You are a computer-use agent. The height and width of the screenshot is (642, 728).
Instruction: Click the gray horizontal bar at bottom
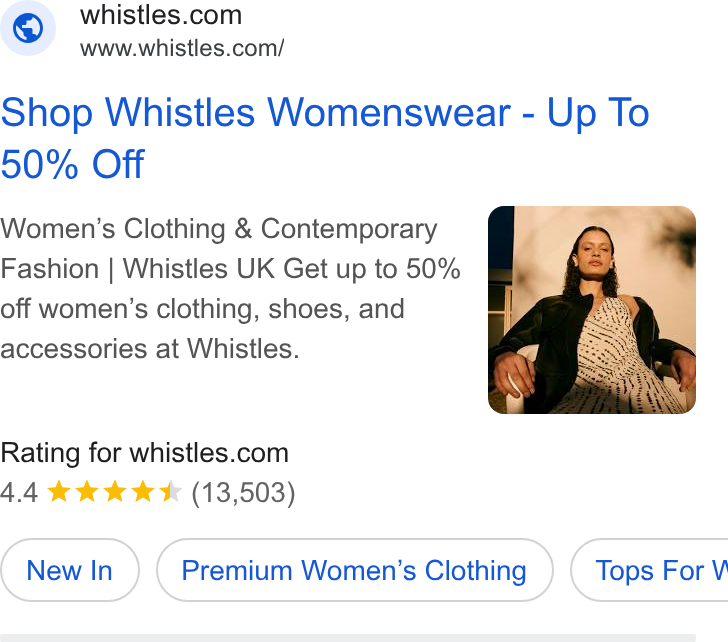coord(348,638)
